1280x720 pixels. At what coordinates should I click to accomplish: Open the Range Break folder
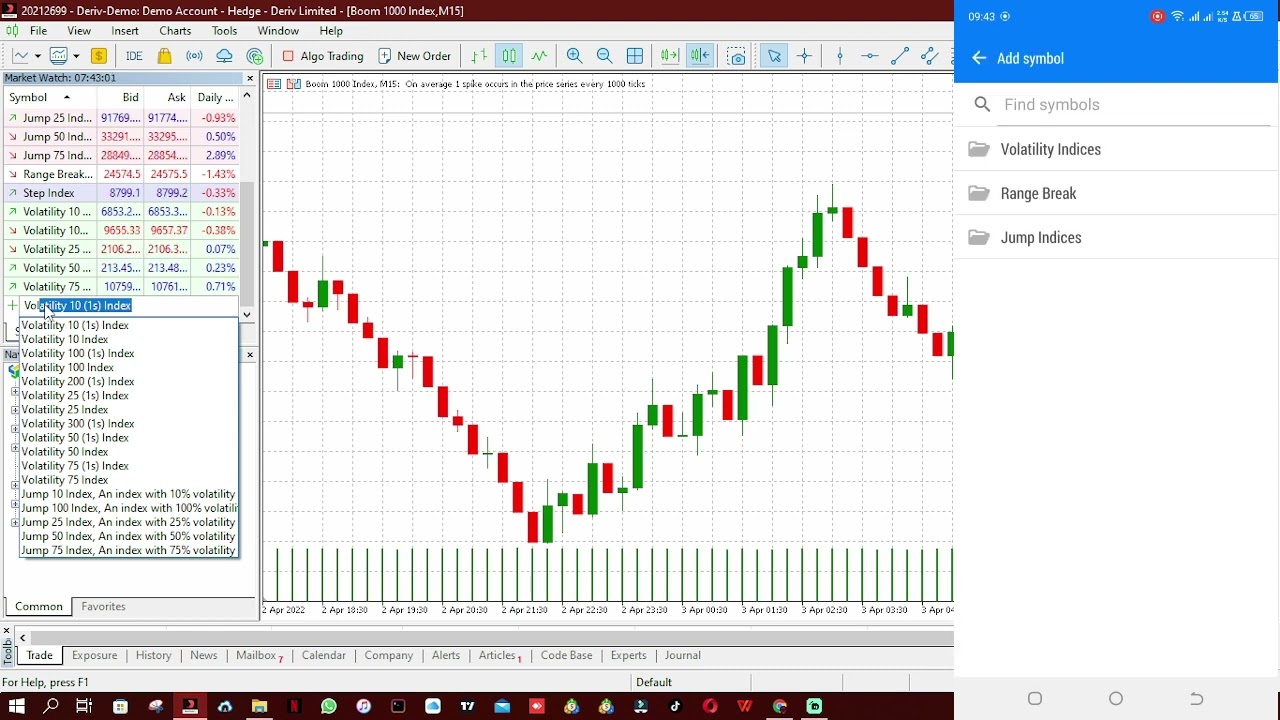point(1117,193)
